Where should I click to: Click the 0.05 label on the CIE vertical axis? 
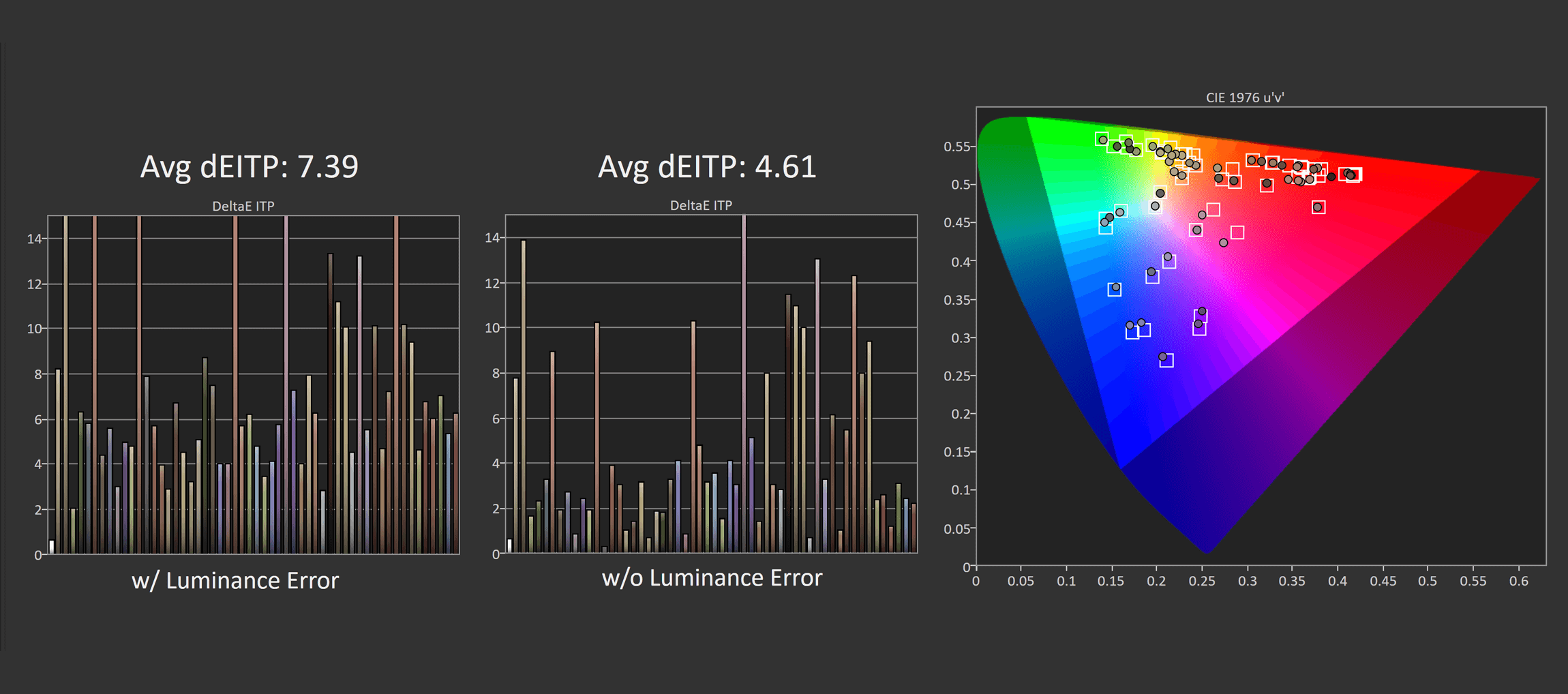coord(956,528)
